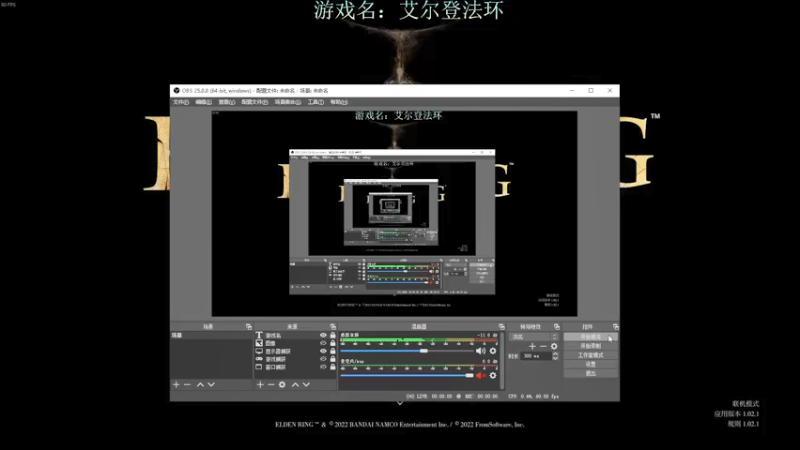Open the 编辑(E) Edit menu
The height and width of the screenshot is (450, 800).
(x=204, y=102)
